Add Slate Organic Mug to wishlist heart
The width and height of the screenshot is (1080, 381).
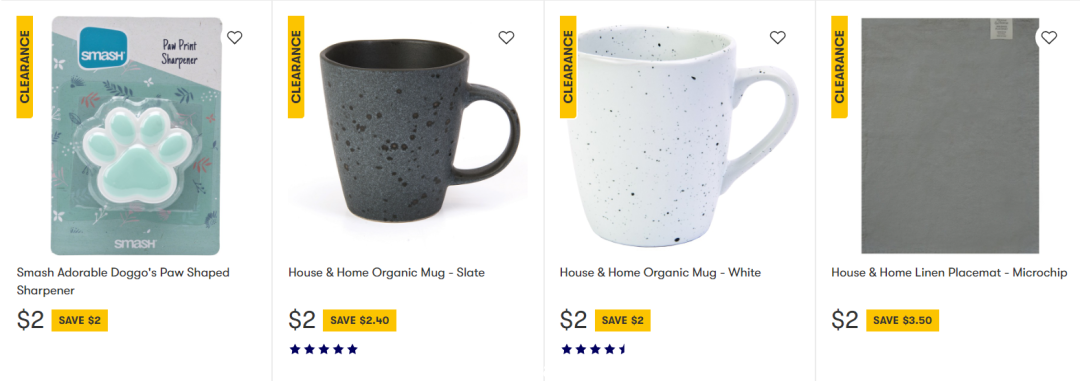pyautogui.click(x=506, y=38)
